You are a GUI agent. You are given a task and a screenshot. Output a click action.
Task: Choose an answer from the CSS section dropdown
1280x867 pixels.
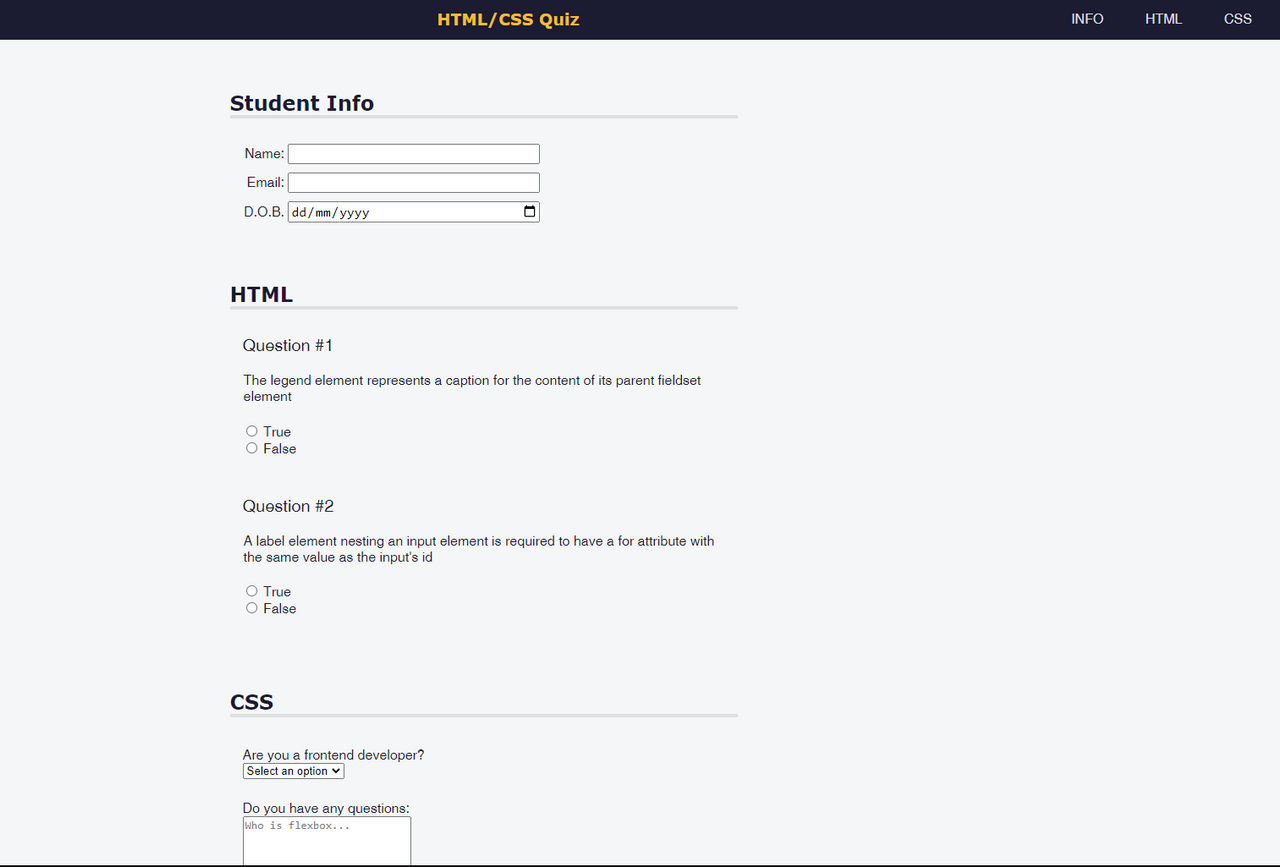point(292,770)
